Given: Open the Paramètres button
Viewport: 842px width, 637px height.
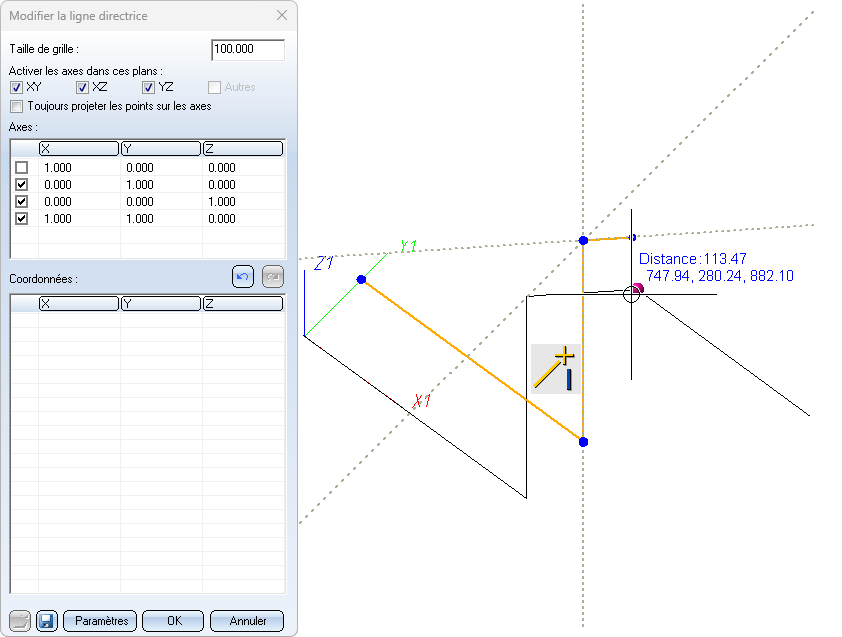Looking at the screenshot, I should tap(100, 621).
